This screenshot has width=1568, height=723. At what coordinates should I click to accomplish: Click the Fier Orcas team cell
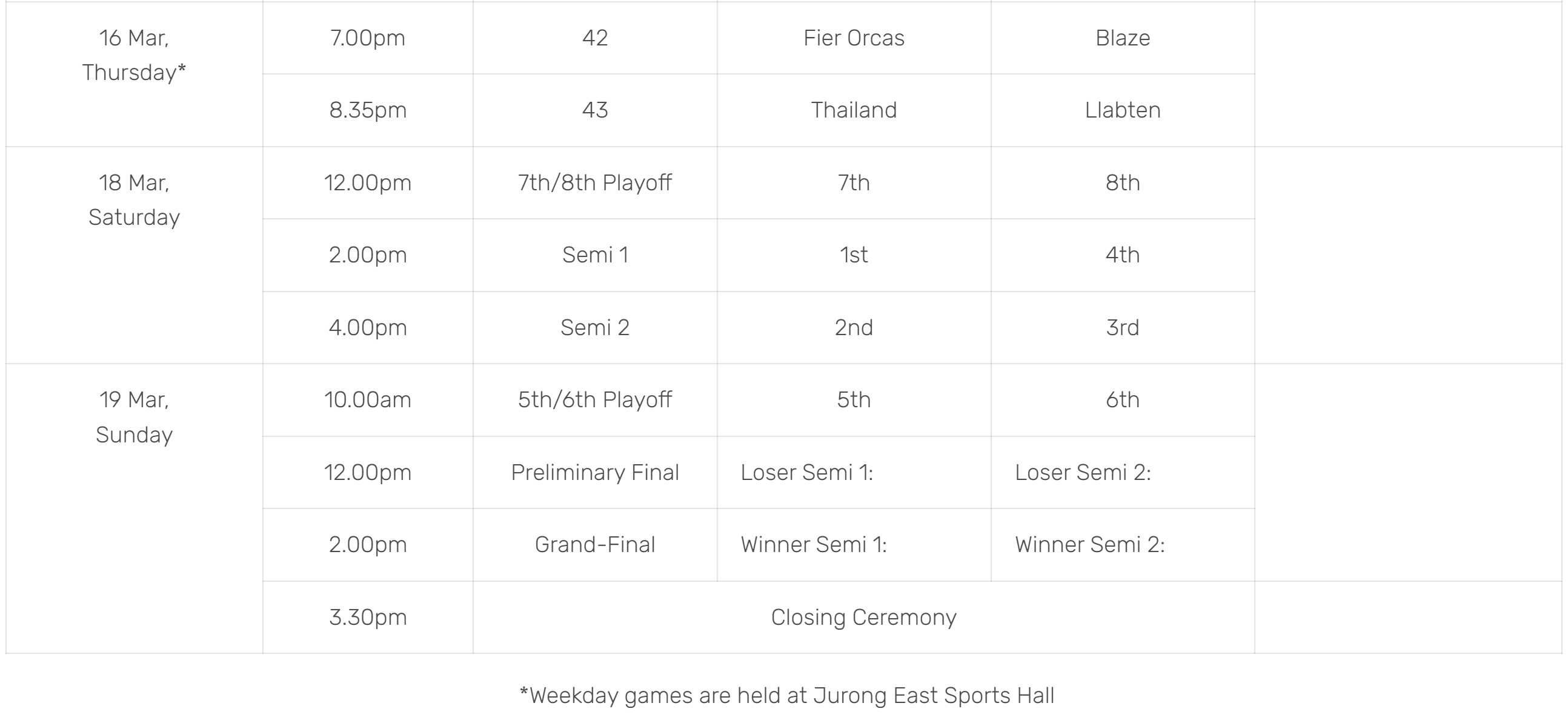point(854,38)
